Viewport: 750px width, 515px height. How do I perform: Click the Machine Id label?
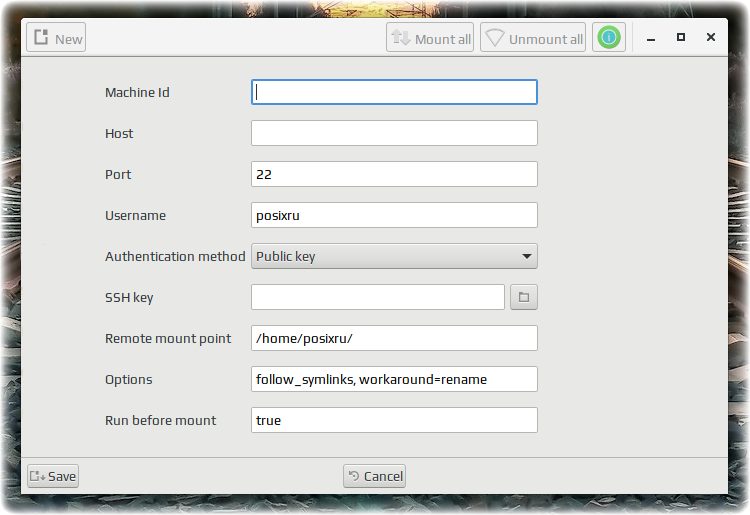tap(137, 92)
